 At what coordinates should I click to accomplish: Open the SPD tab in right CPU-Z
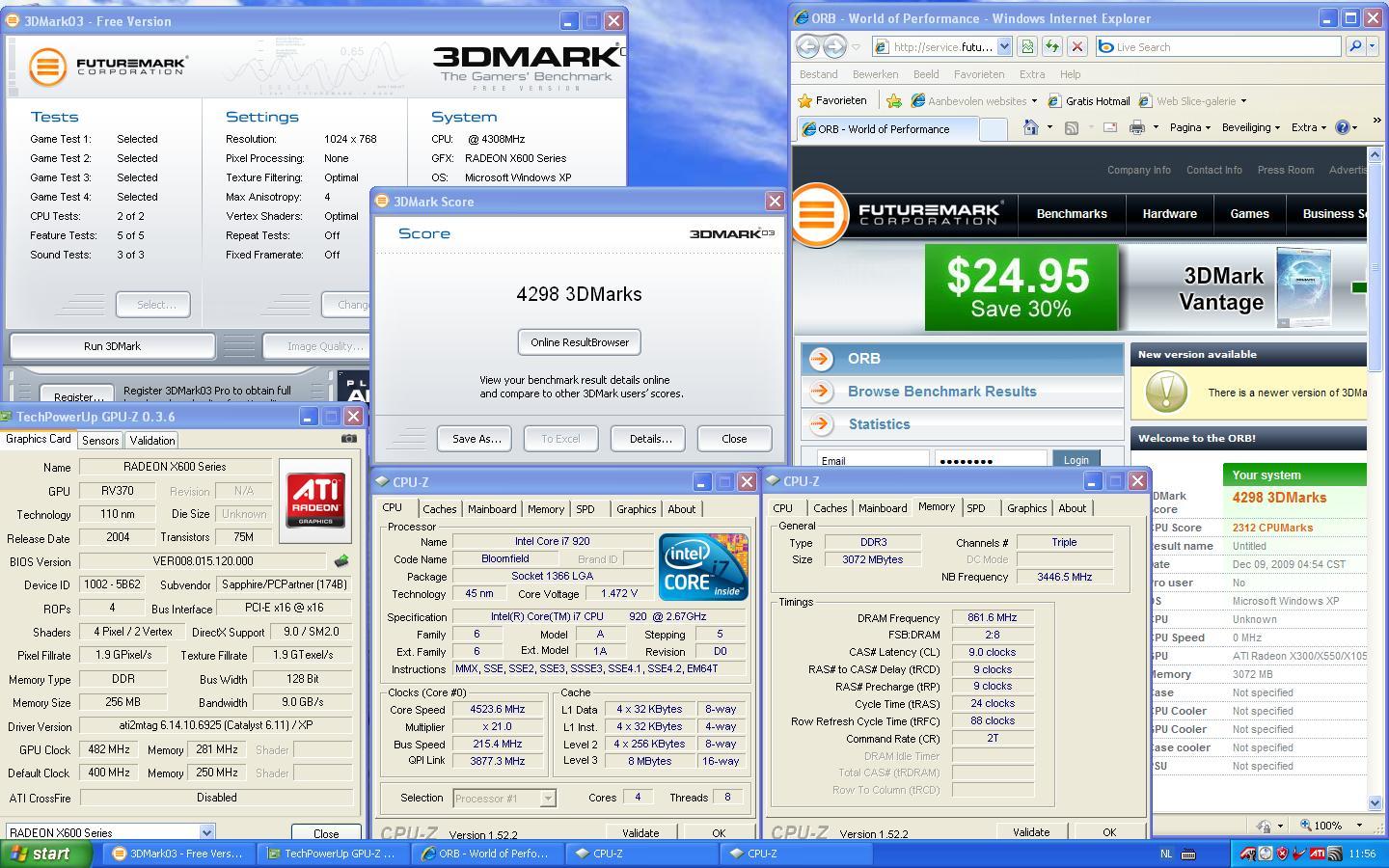pyautogui.click(x=976, y=508)
